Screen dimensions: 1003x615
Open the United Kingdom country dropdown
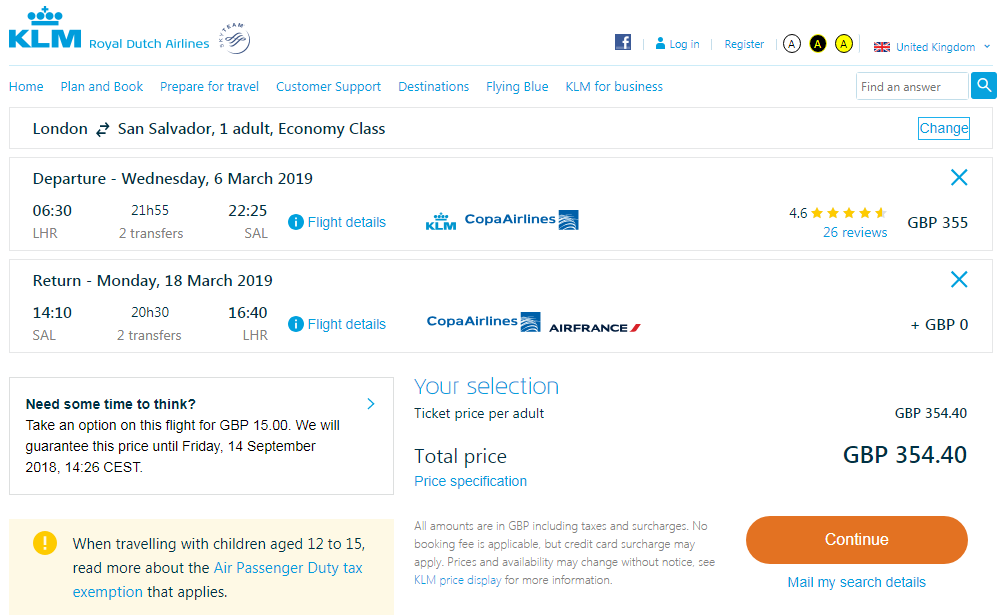point(932,47)
